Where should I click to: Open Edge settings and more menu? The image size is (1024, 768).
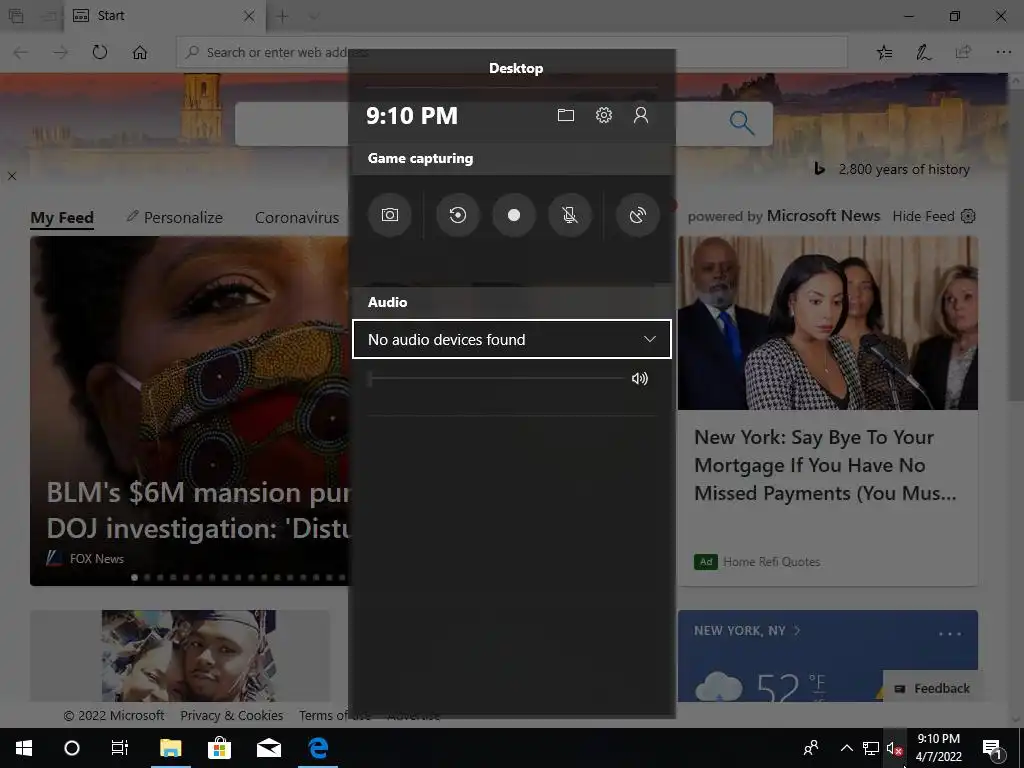pyautogui.click(x=1004, y=52)
